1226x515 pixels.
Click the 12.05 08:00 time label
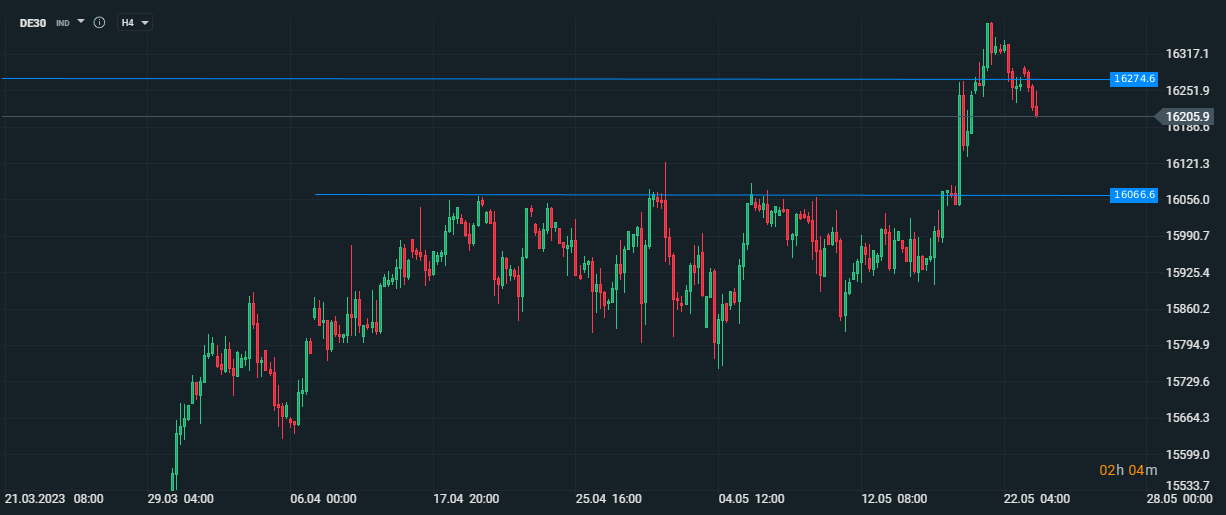coord(894,498)
